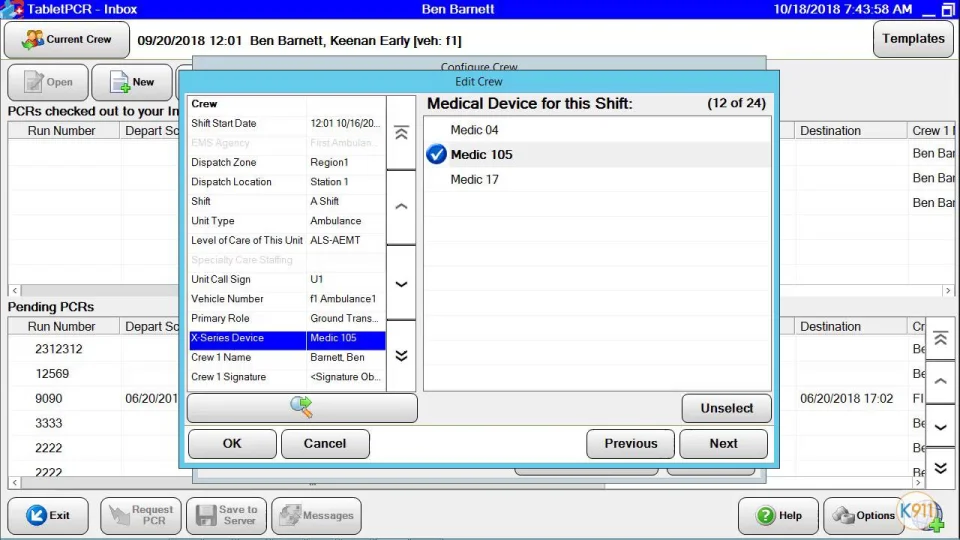Open Help
Screen dimensions: 960x540
tap(778, 516)
